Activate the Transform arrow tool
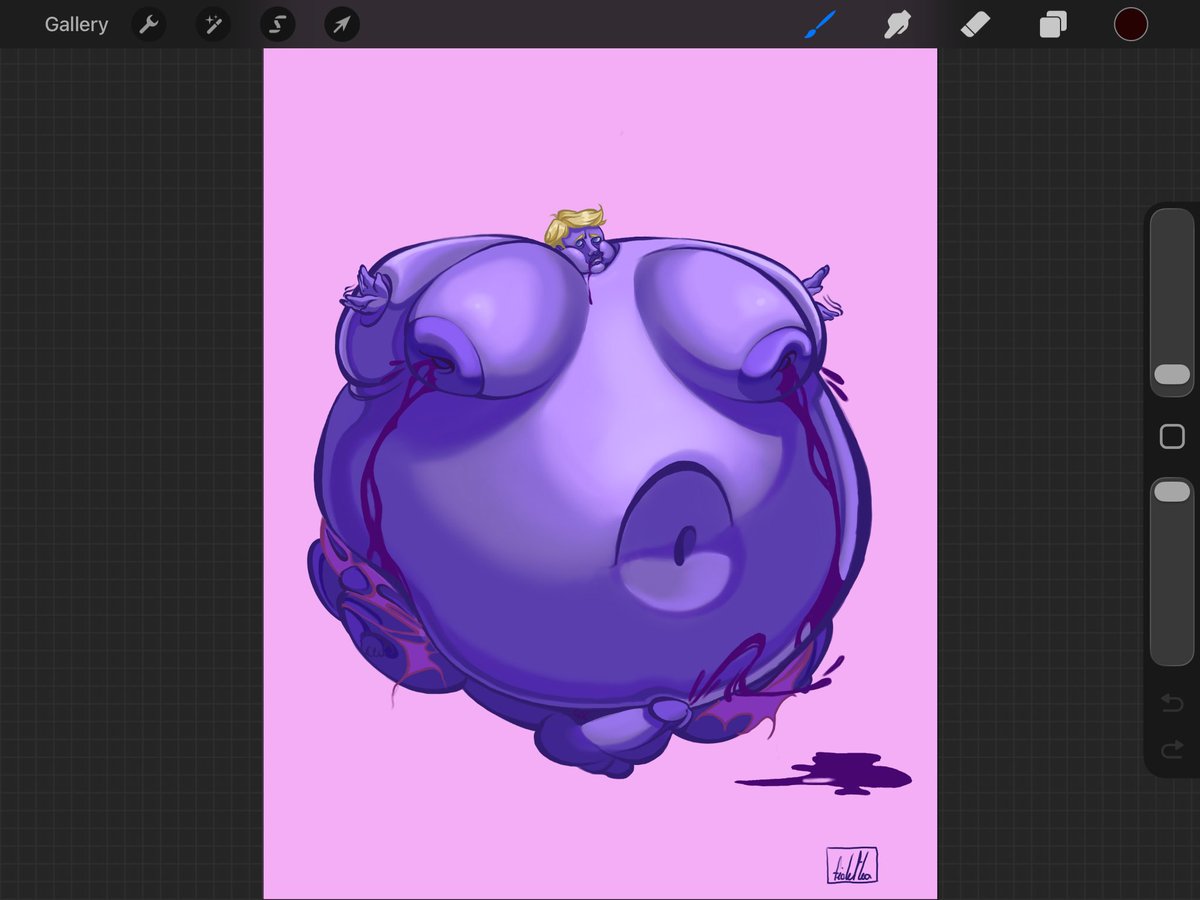This screenshot has width=1200, height=900. (x=342, y=25)
